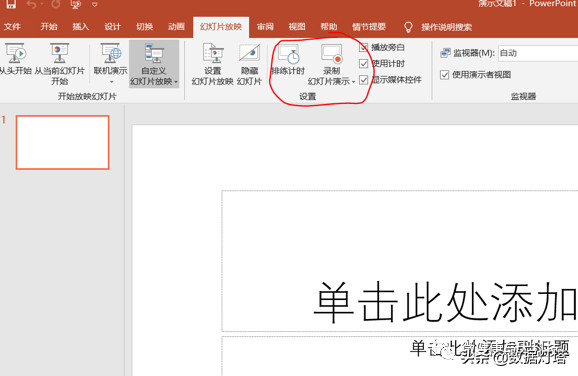Toggle the 使用计时 checkbox
The width and height of the screenshot is (578, 376).
363,63
